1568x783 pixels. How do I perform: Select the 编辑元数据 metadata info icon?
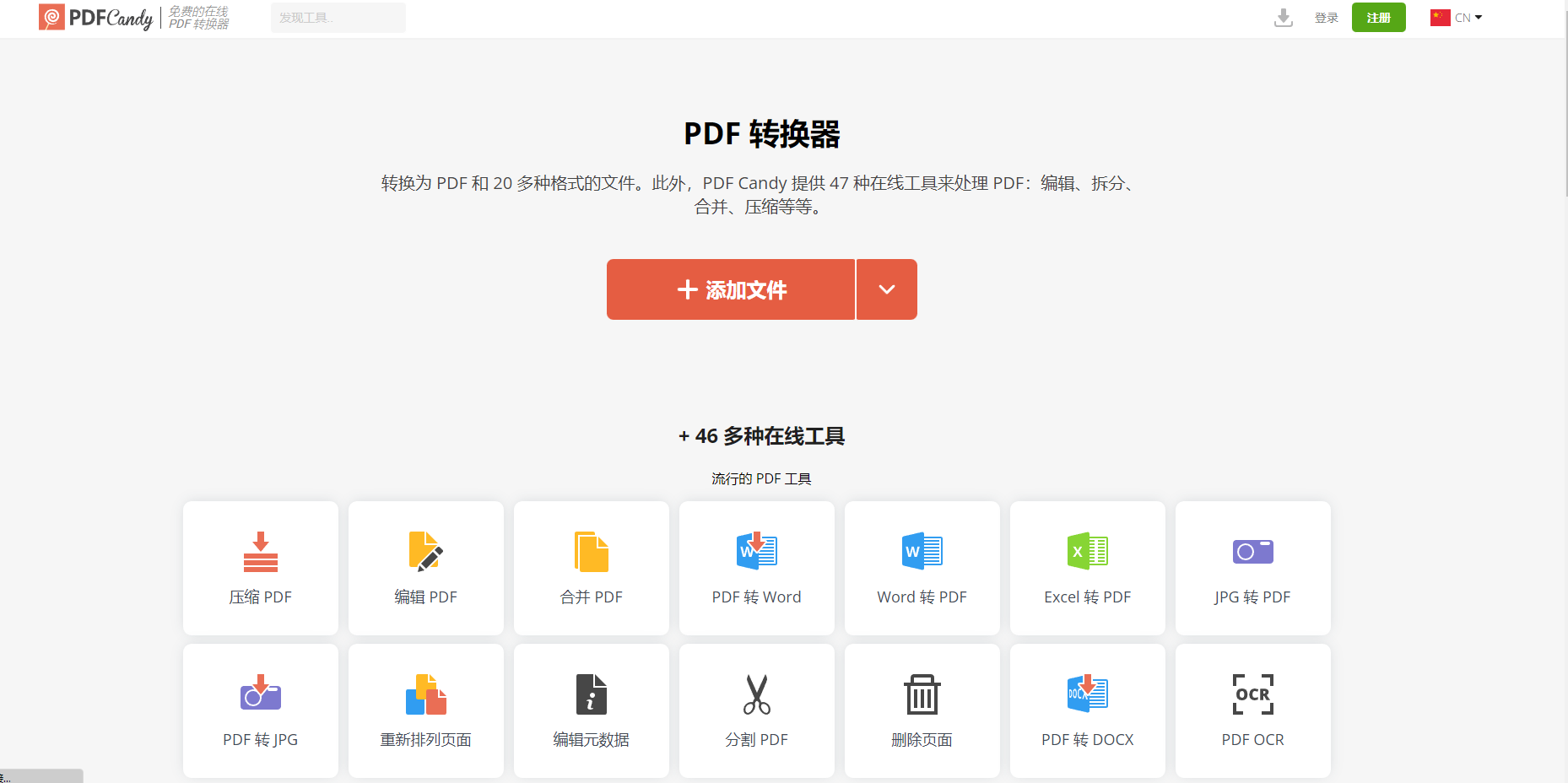tap(592, 694)
